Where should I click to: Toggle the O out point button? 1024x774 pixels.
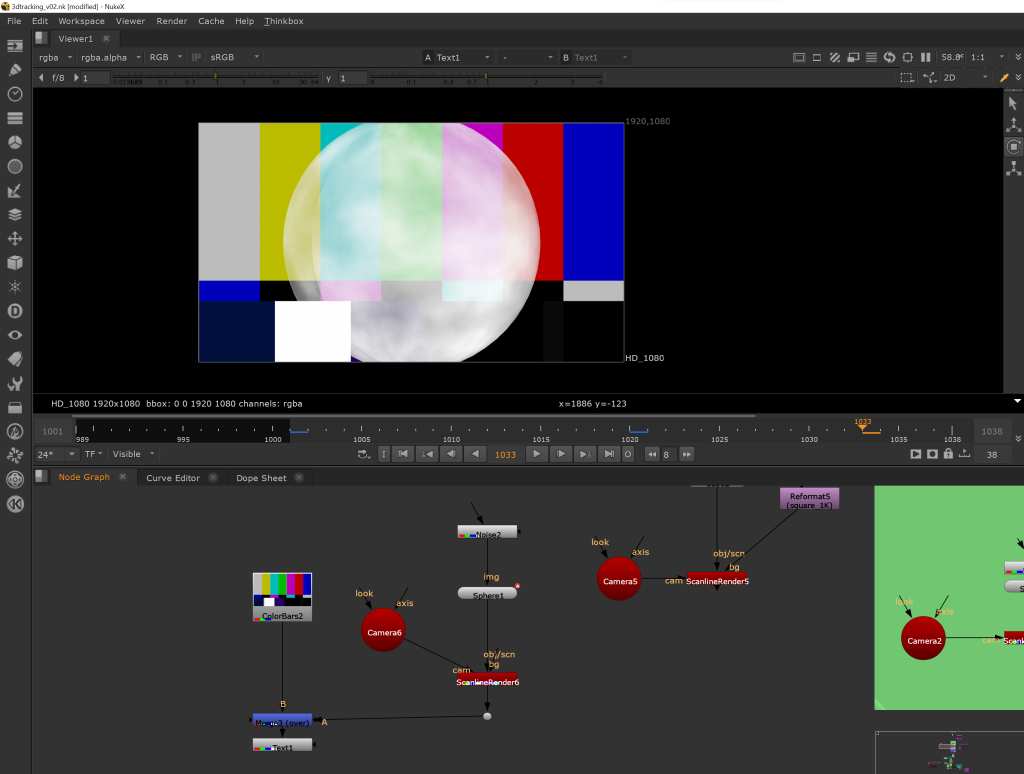coord(628,455)
